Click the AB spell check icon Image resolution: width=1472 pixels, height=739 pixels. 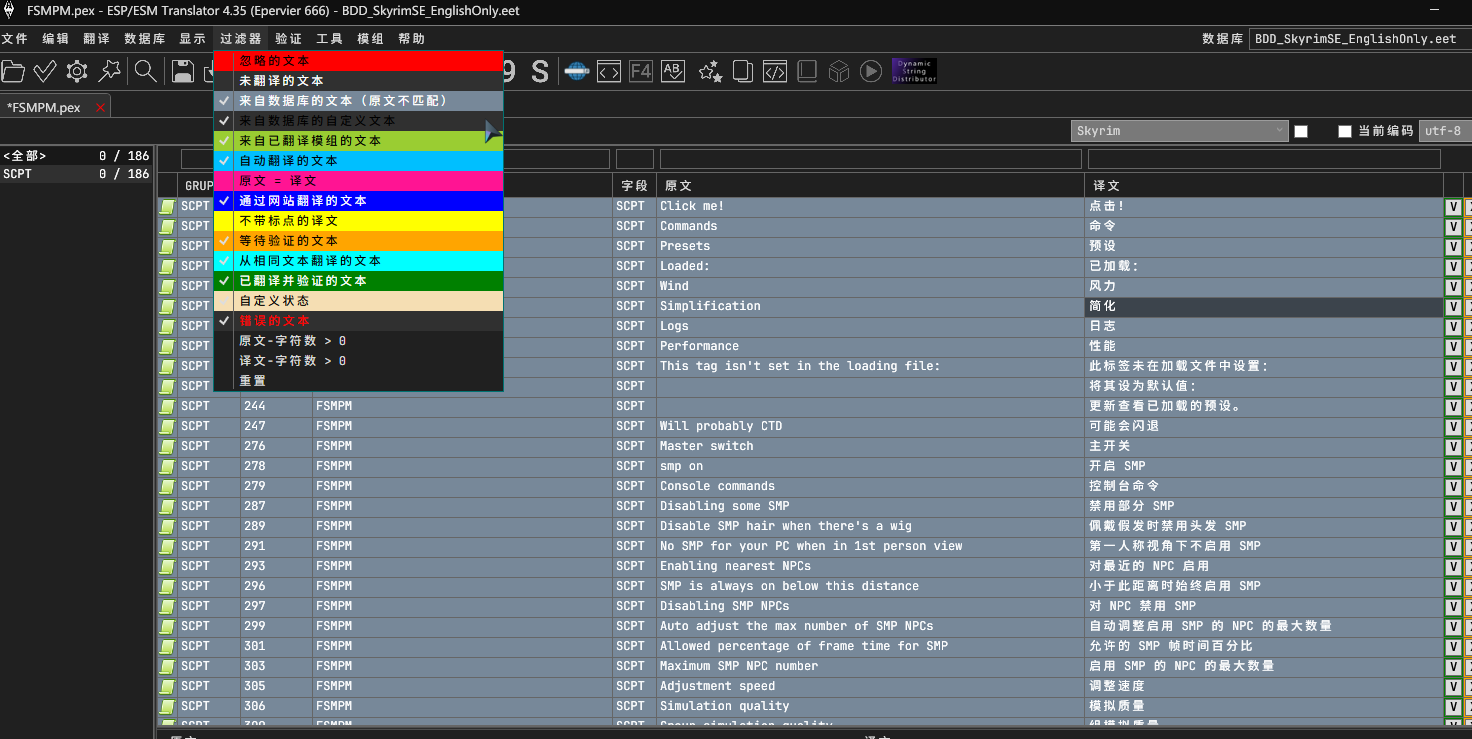673,71
